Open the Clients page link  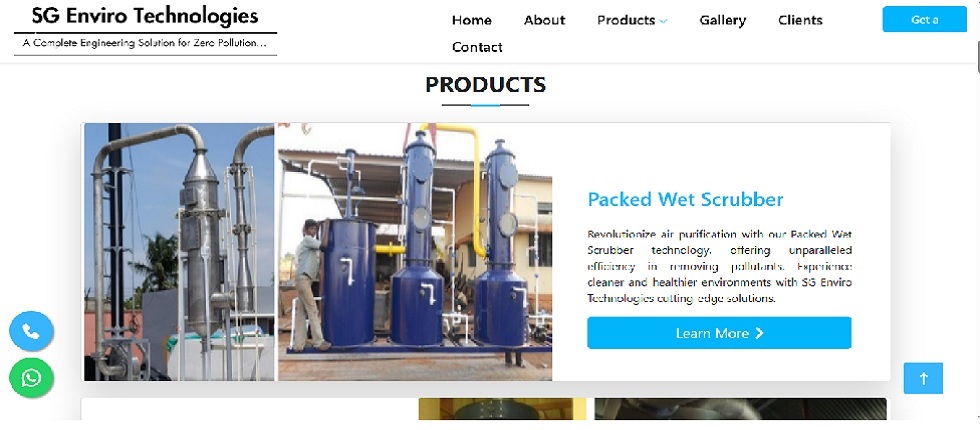pyautogui.click(x=800, y=20)
